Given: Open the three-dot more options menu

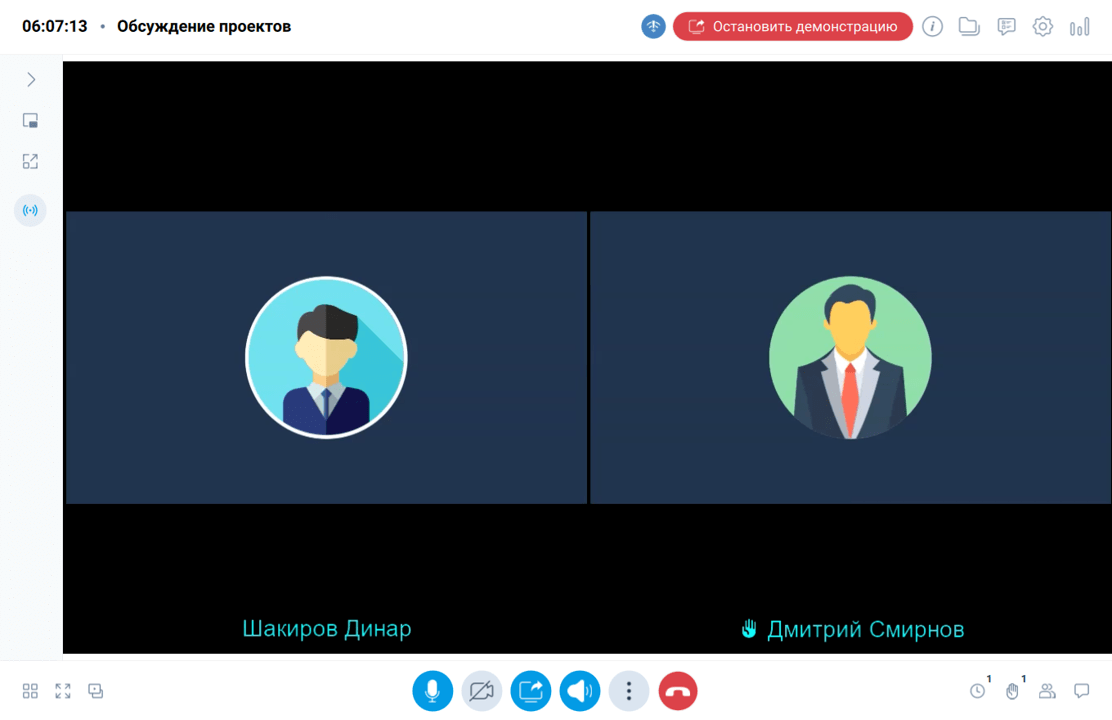Looking at the screenshot, I should (x=629, y=691).
